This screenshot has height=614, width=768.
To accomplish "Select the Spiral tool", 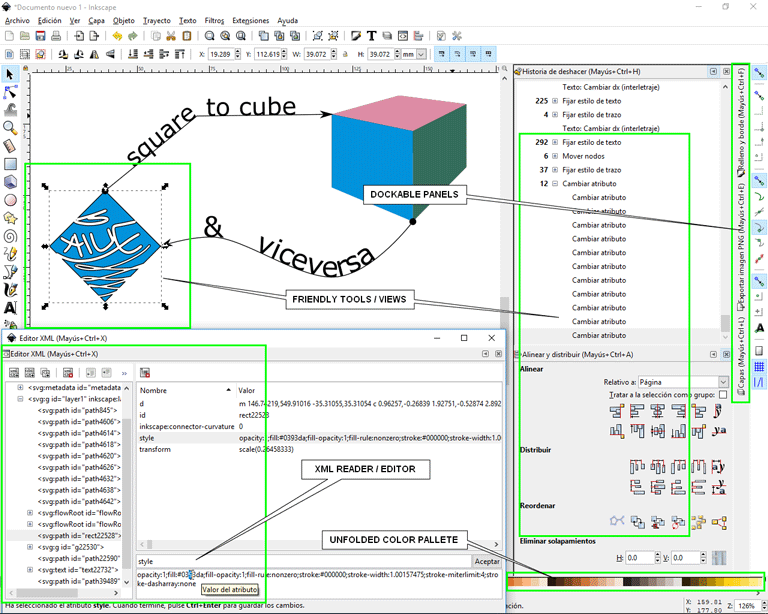I will click(x=10, y=236).
